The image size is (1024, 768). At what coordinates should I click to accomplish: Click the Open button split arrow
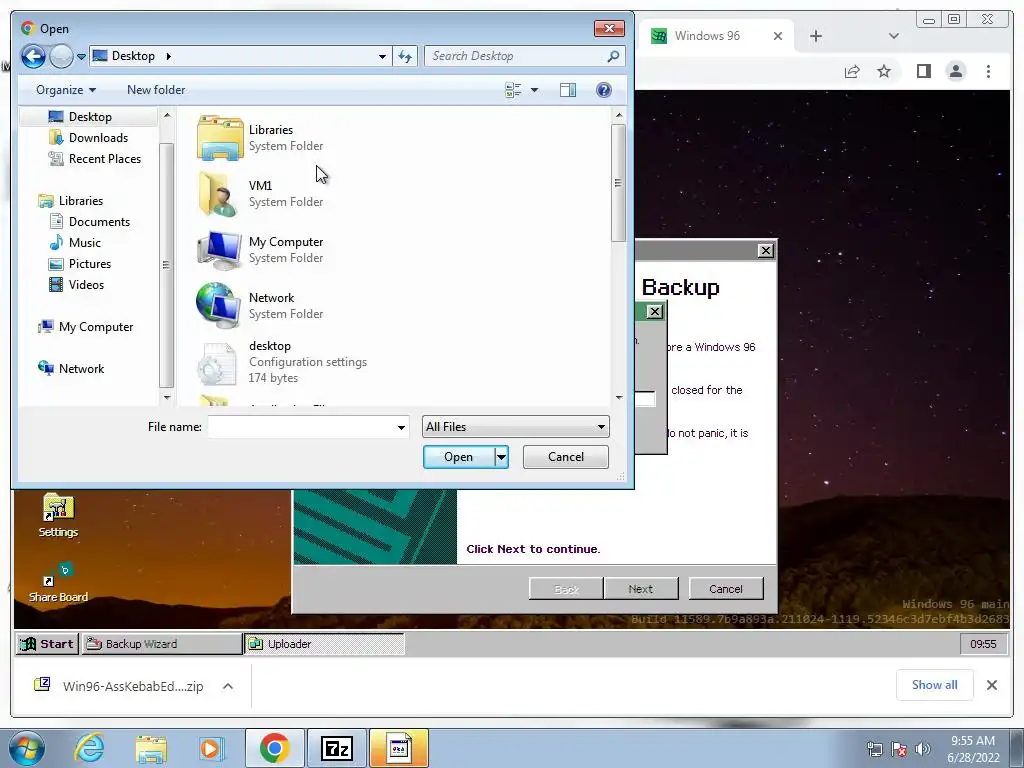coord(502,457)
